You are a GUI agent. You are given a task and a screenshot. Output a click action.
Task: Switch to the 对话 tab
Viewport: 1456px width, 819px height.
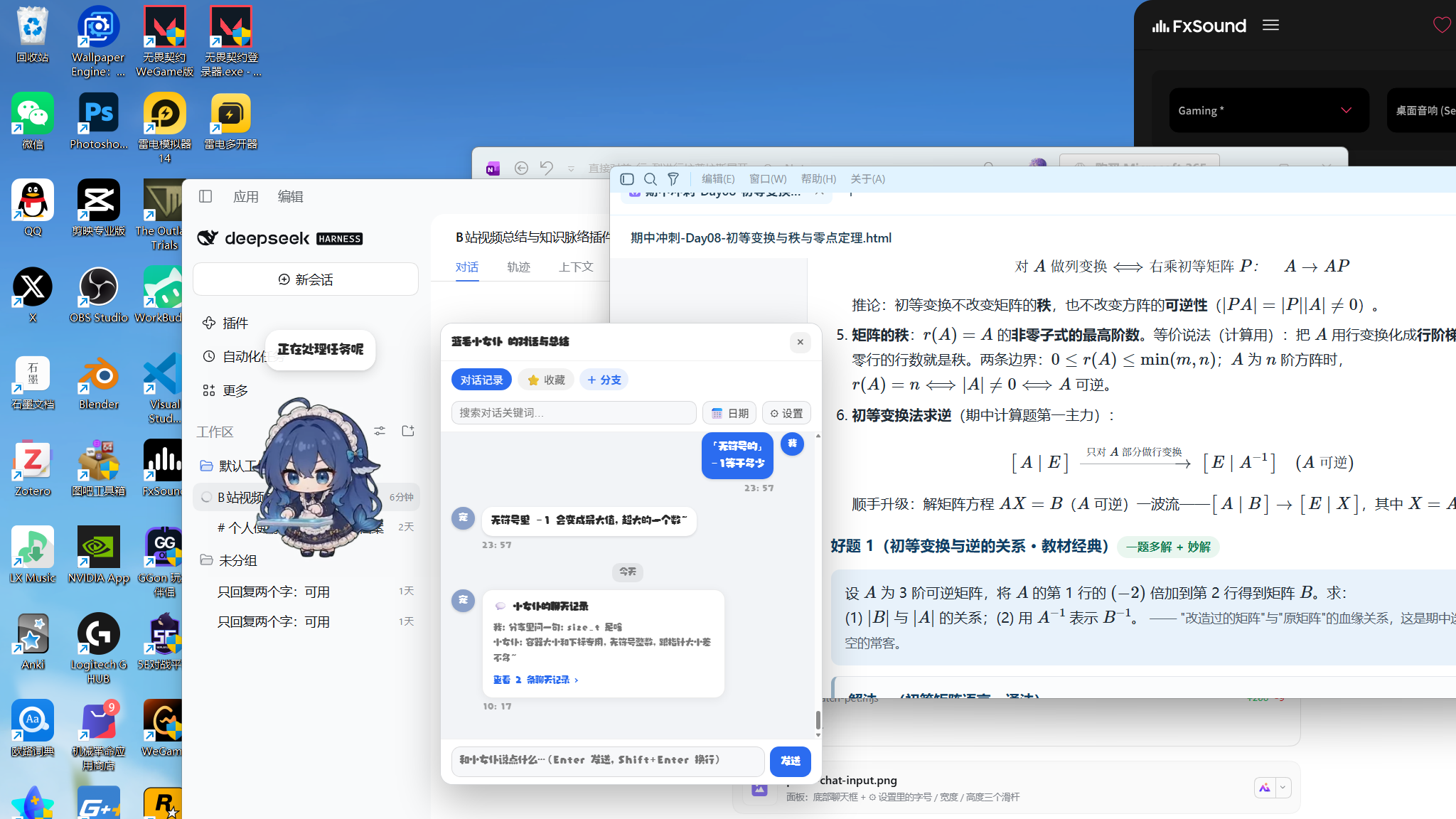coord(467,267)
